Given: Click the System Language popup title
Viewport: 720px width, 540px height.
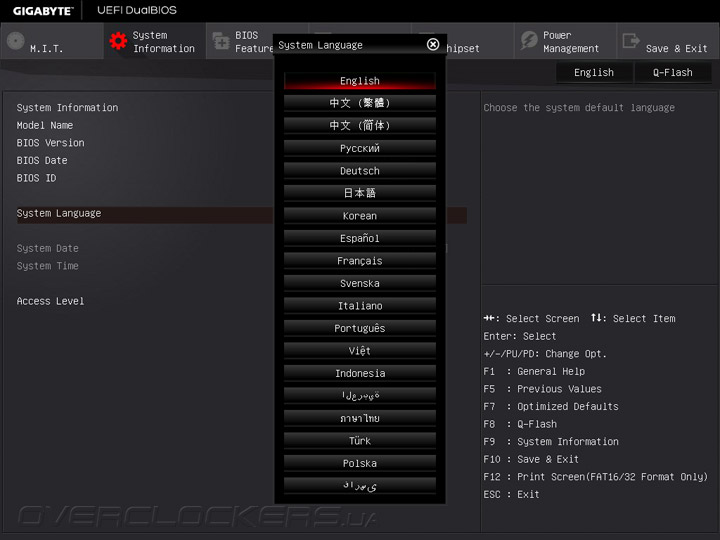Looking at the screenshot, I should [x=320, y=45].
